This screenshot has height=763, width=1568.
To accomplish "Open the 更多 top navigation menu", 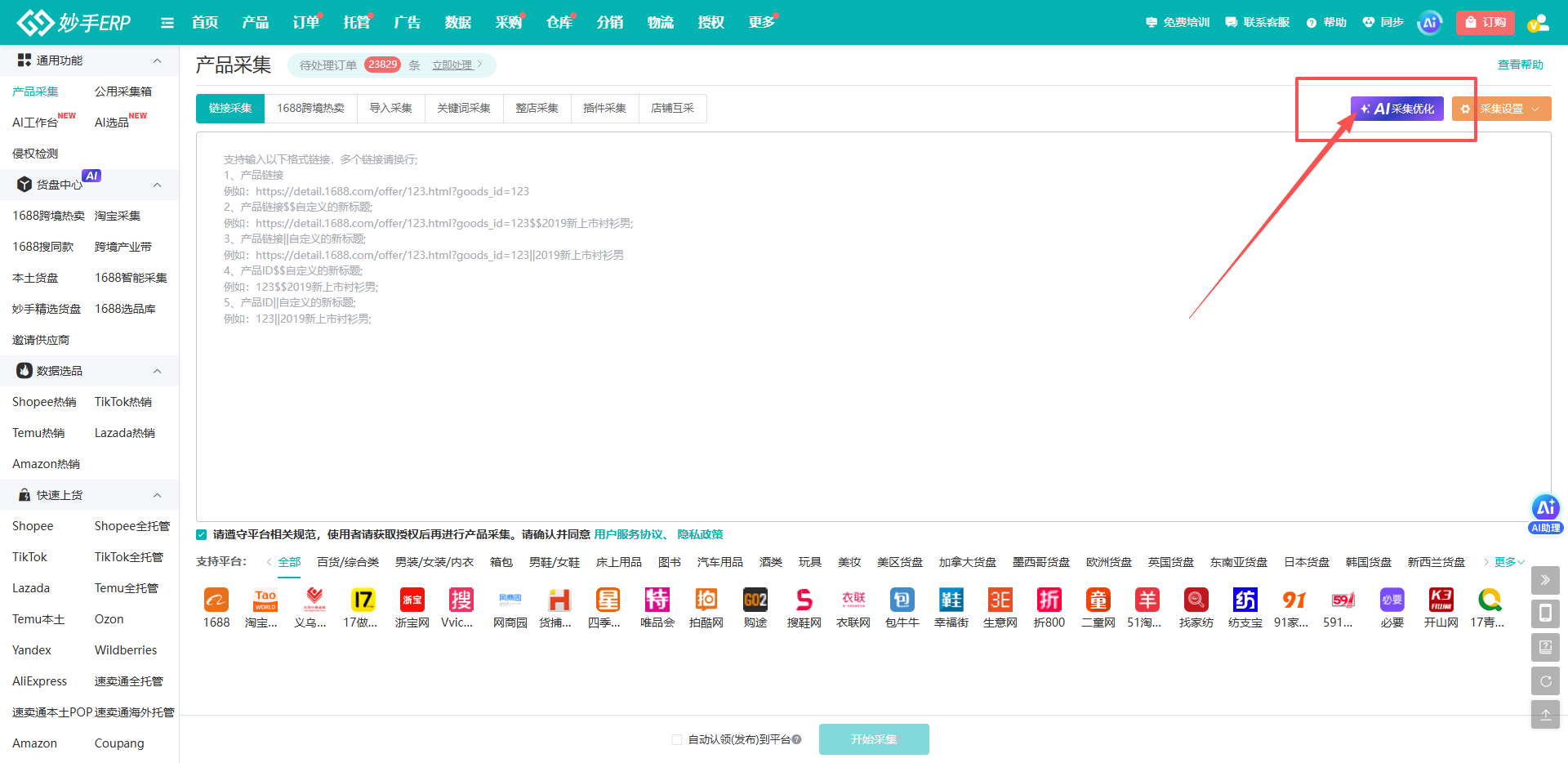I will [x=761, y=22].
